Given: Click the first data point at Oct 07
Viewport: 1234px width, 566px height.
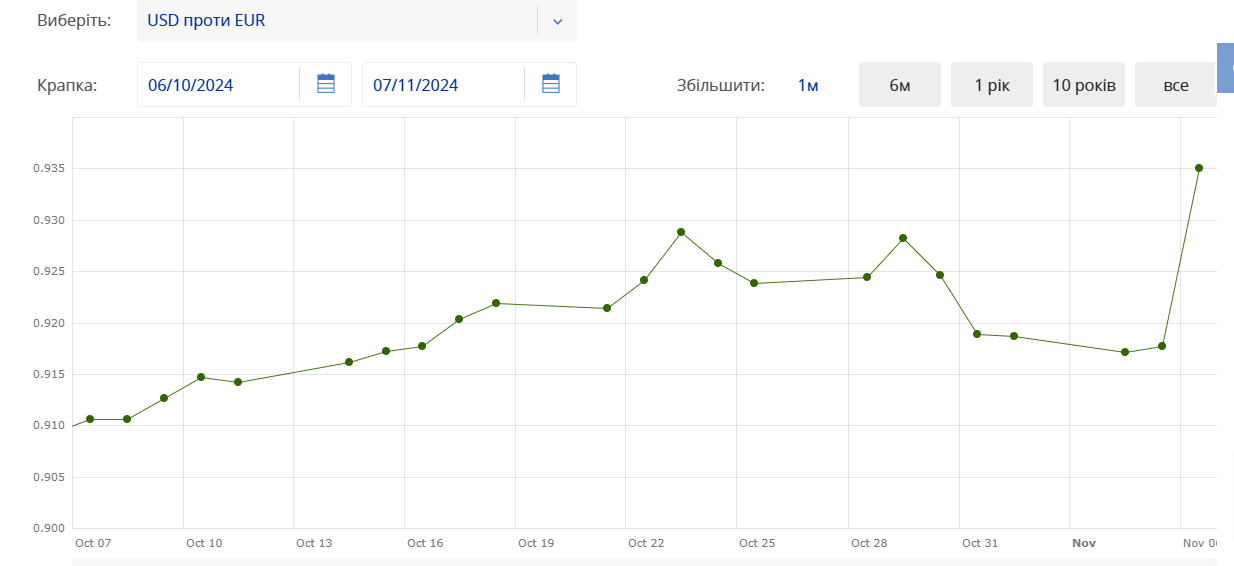Looking at the screenshot, I should coord(90,419).
